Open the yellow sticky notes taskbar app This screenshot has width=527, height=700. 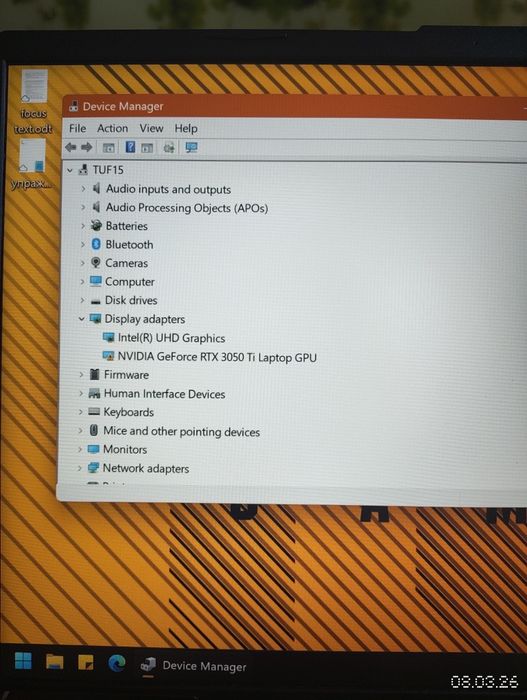[x=86, y=662]
